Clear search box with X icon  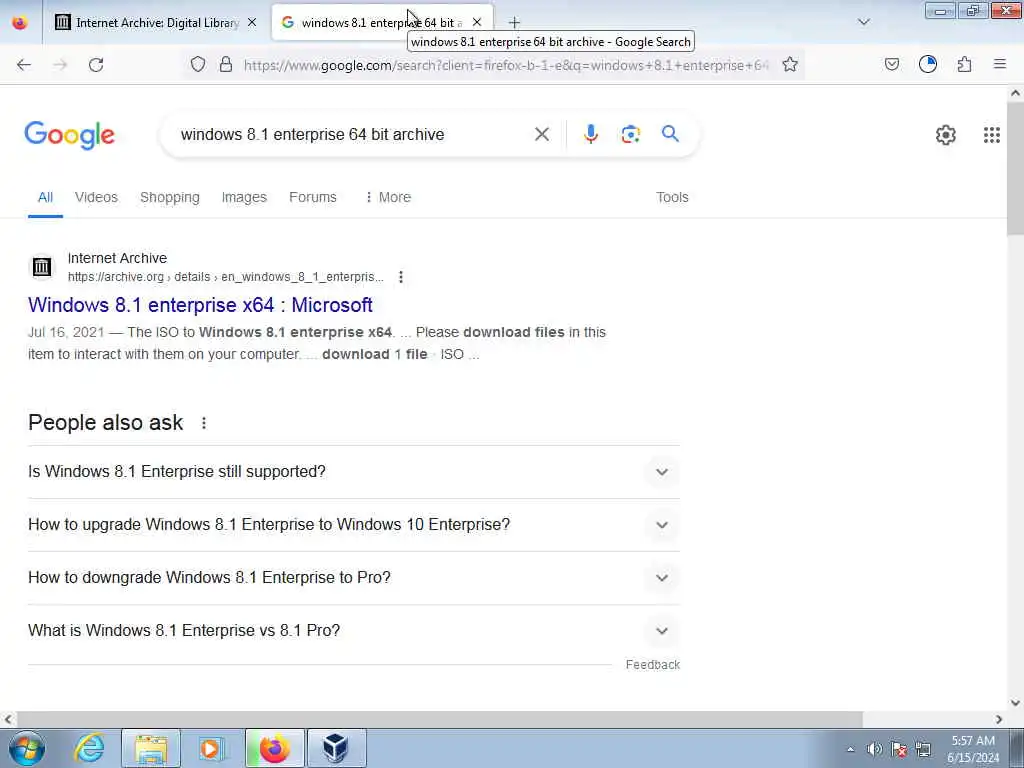(x=542, y=135)
